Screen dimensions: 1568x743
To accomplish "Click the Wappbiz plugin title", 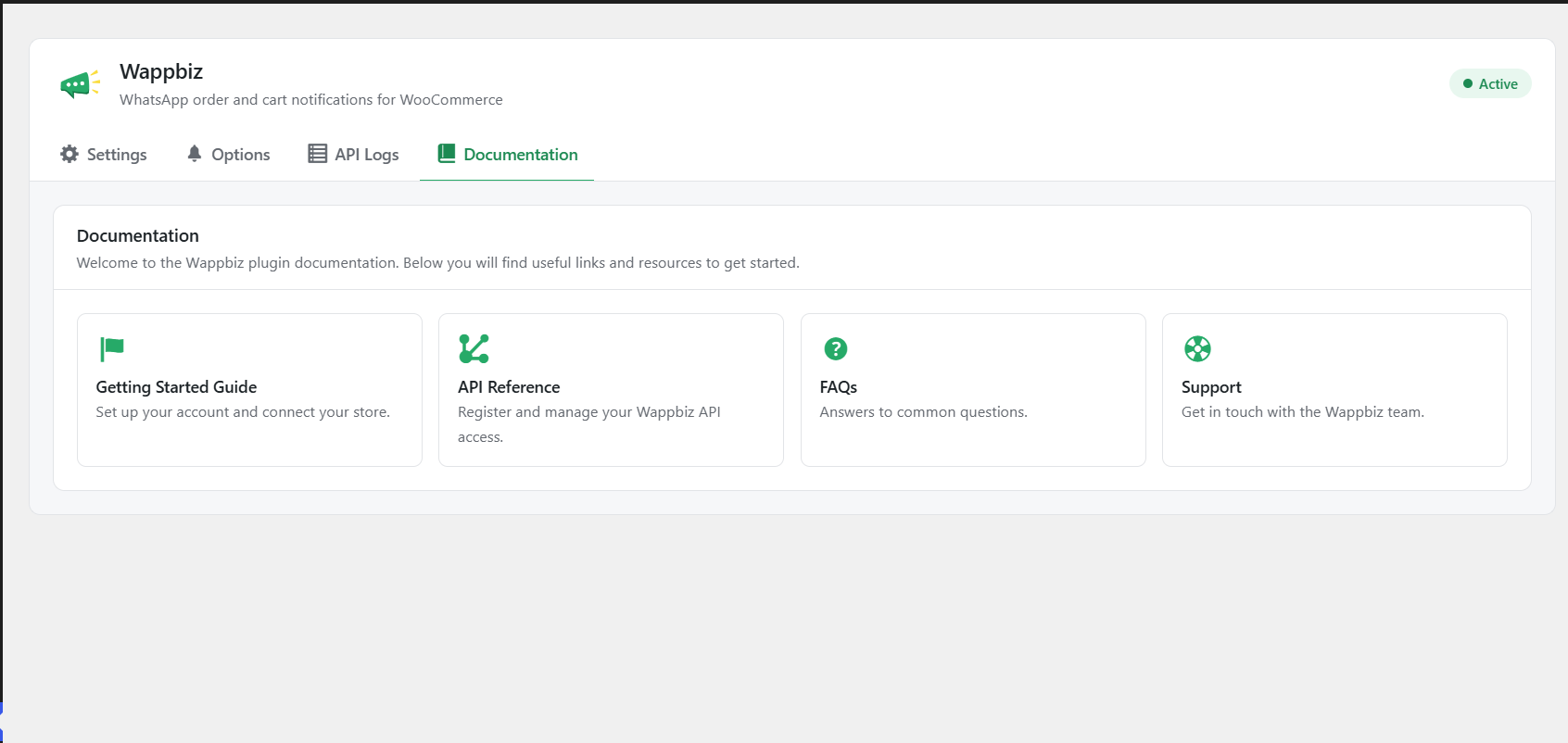I will point(161,71).
